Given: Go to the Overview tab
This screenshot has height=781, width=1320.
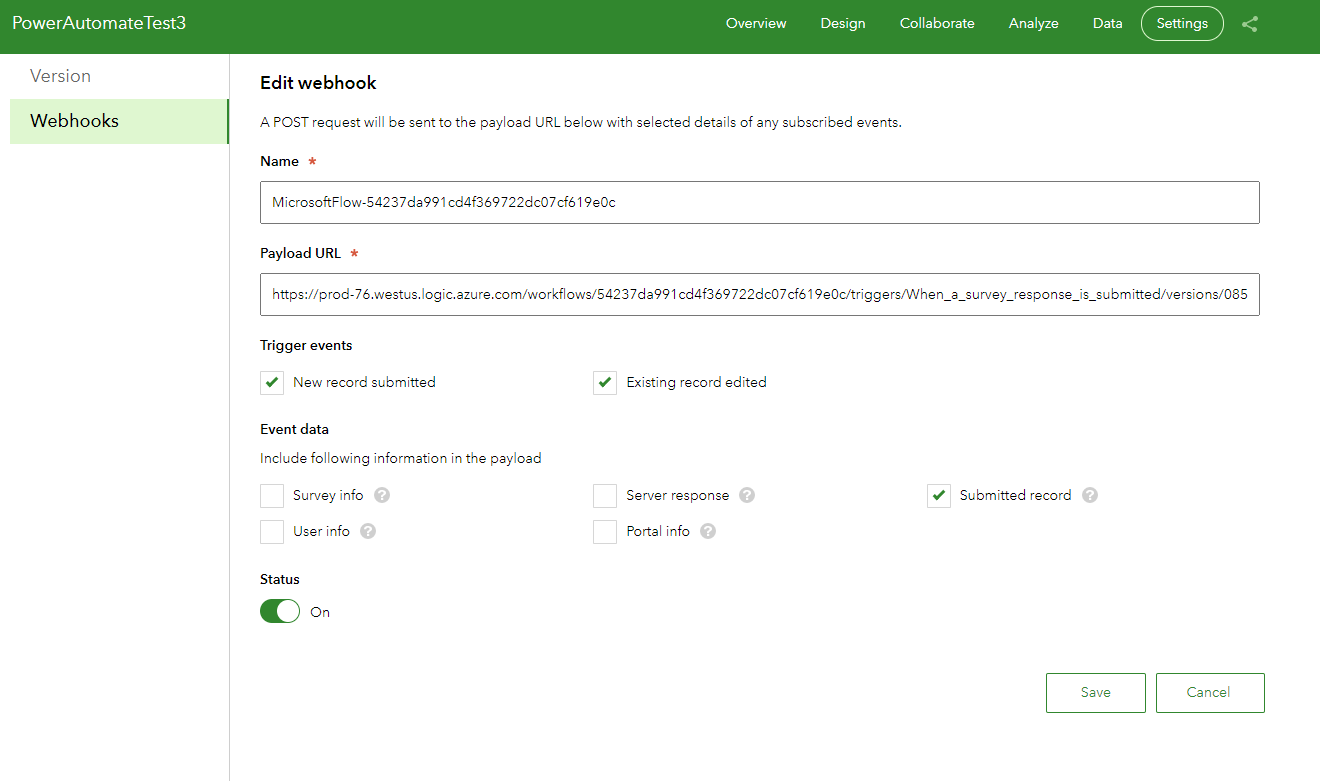Looking at the screenshot, I should pyautogui.click(x=756, y=23).
